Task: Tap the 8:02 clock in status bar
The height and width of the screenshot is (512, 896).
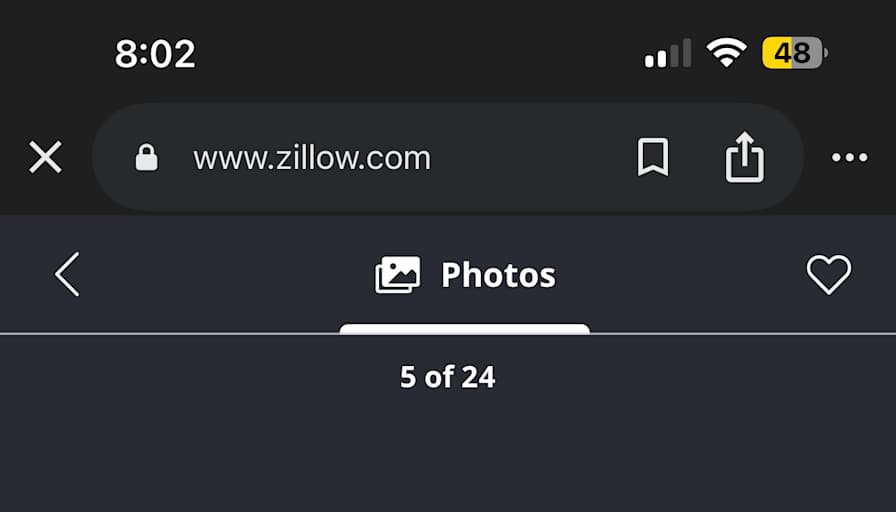Action: [x=155, y=54]
